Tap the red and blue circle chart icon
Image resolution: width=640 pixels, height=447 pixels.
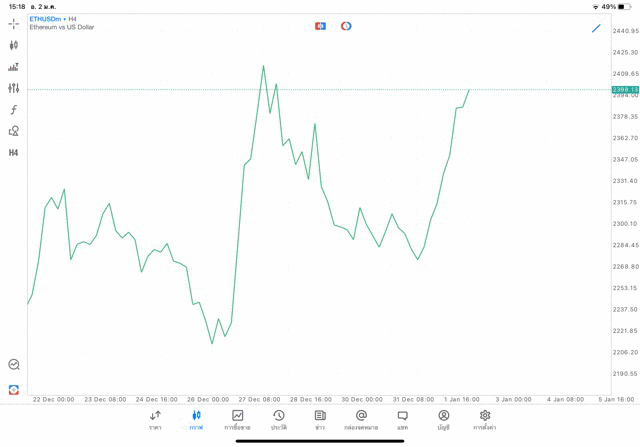346,26
